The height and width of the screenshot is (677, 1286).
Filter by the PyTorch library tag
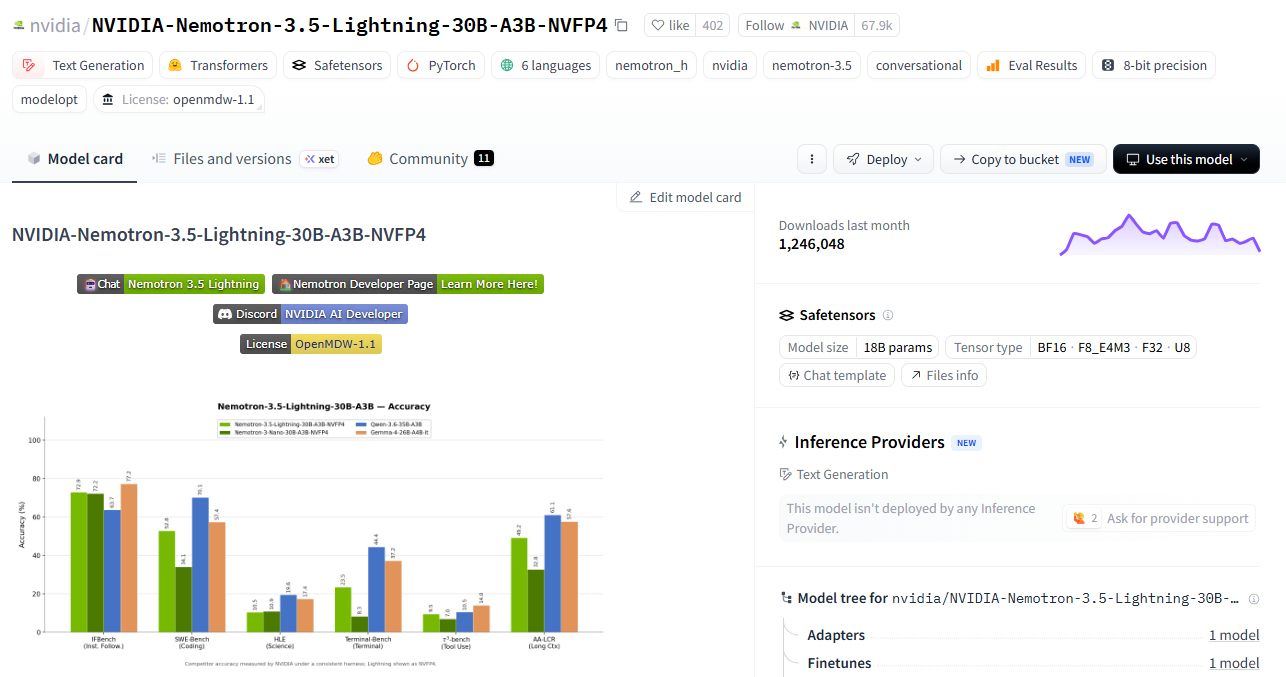pos(441,65)
